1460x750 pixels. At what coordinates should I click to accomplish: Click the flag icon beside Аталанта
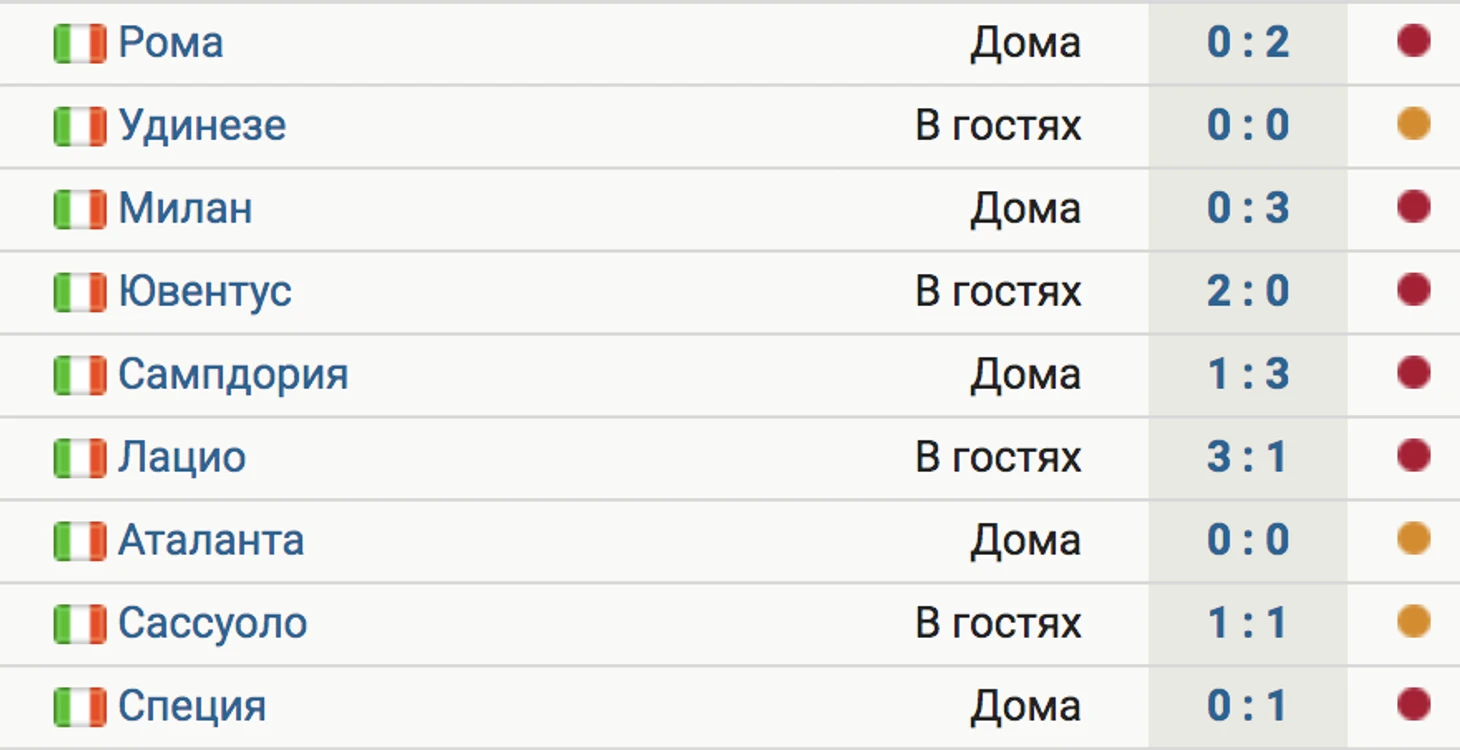click(79, 542)
